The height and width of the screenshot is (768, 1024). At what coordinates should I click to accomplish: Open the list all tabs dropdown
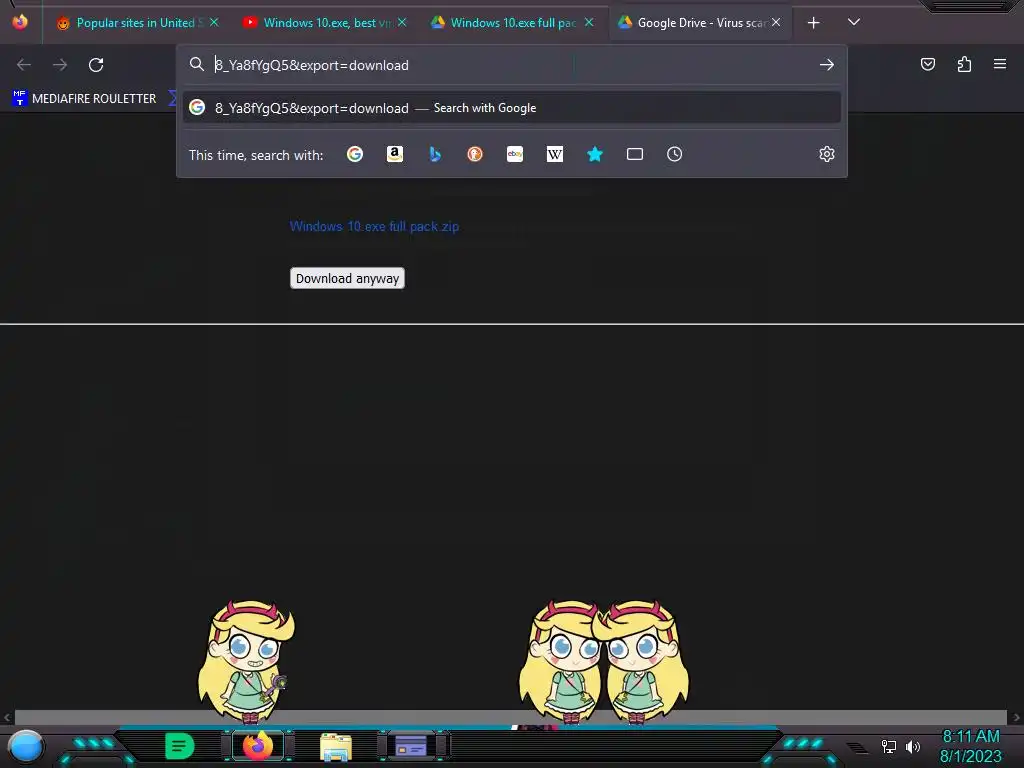pos(854,22)
